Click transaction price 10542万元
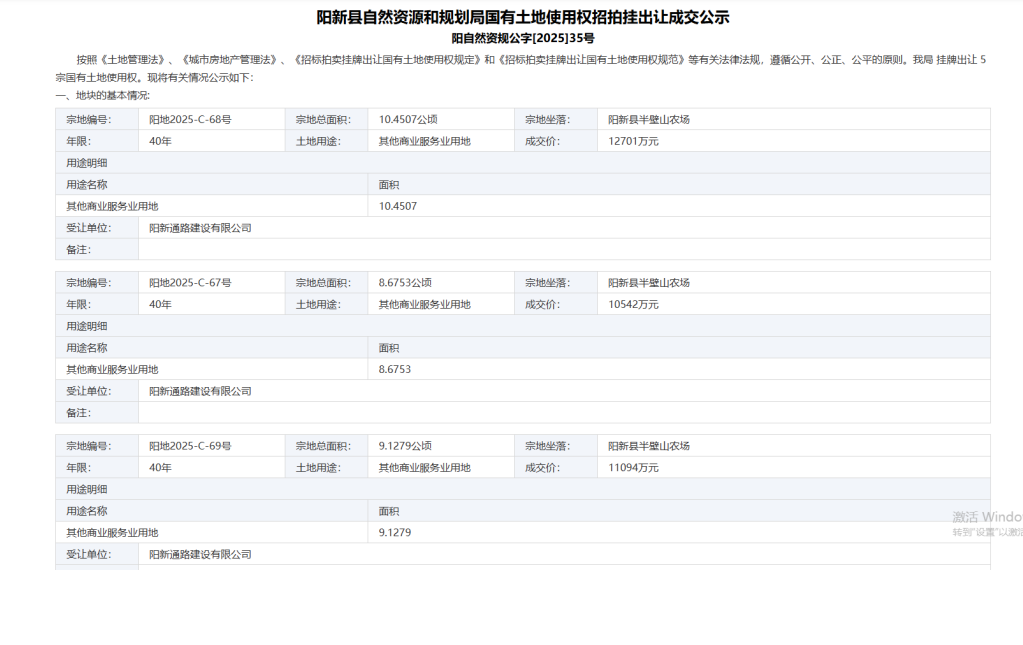The width and height of the screenshot is (1023, 645). point(633,304)
